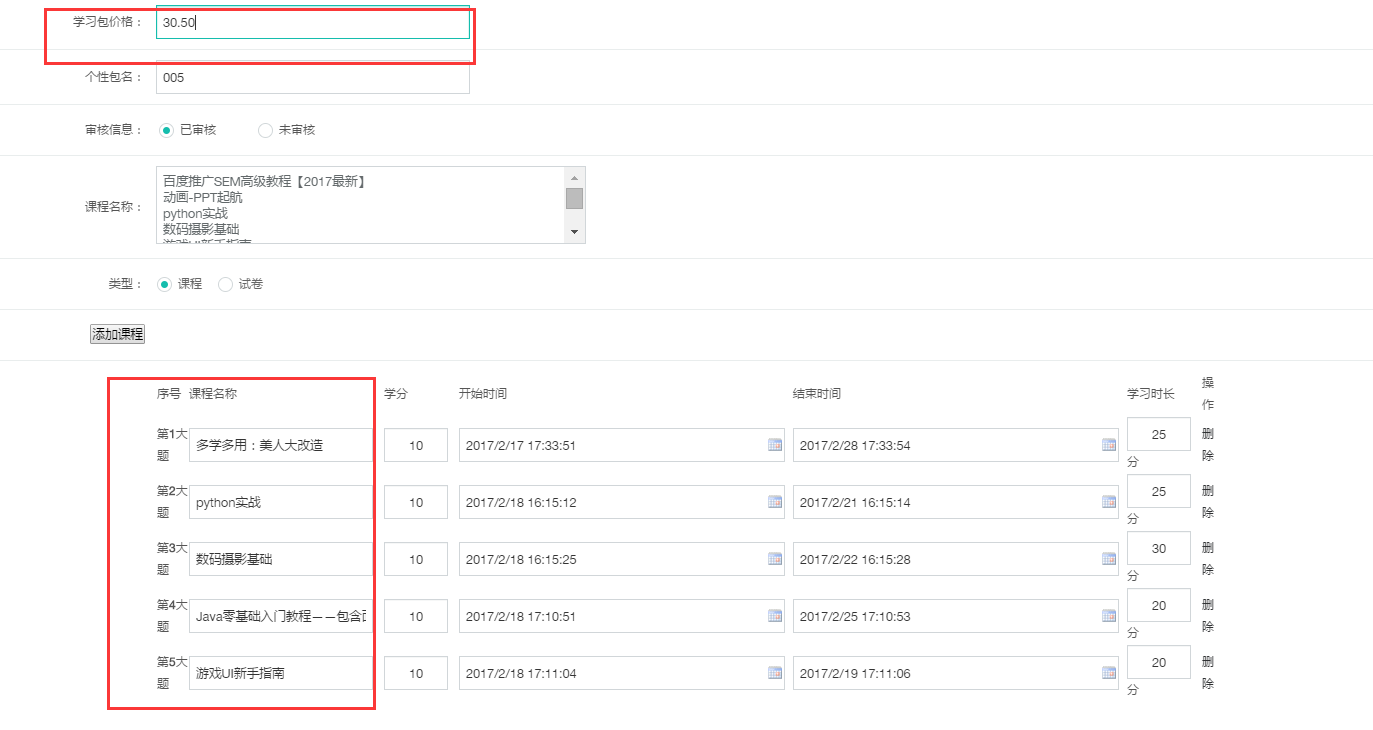Open date picker for 2017/2/22 16:15:28
The image size is (1373, 730).
(1109, 559)
